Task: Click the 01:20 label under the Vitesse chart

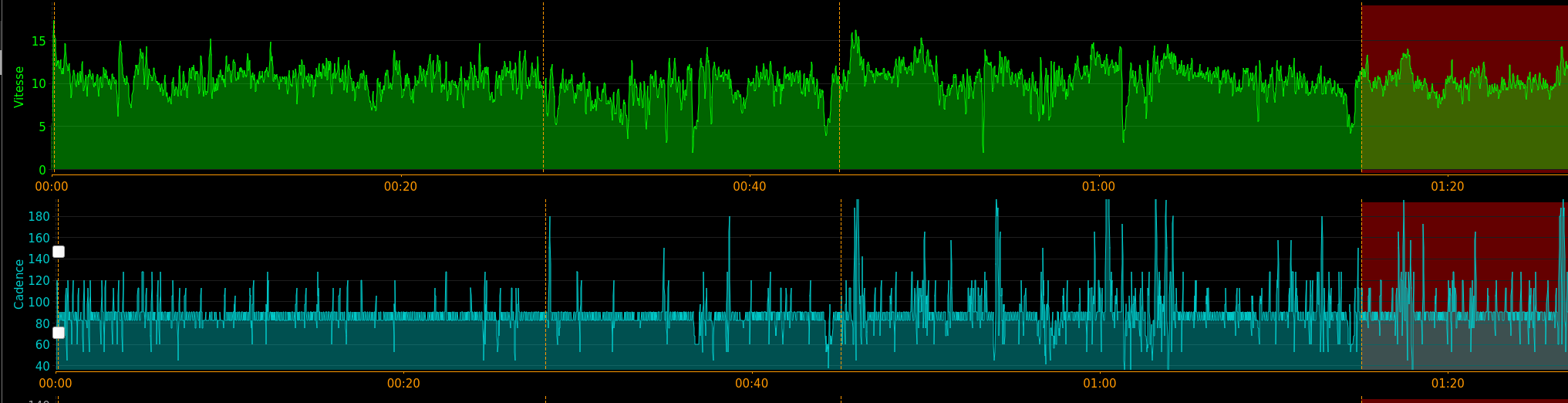Action: point(1448,186)
